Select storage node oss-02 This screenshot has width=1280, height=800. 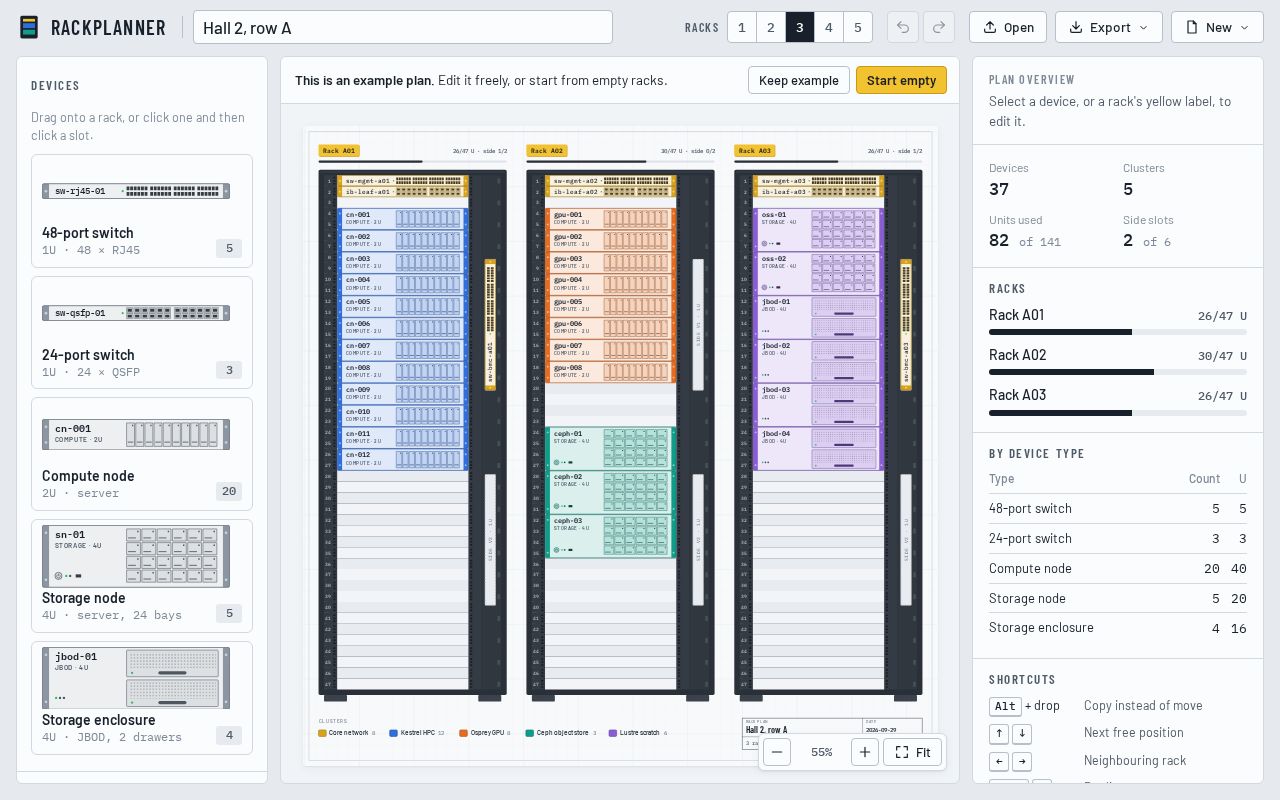click(819, 273)
